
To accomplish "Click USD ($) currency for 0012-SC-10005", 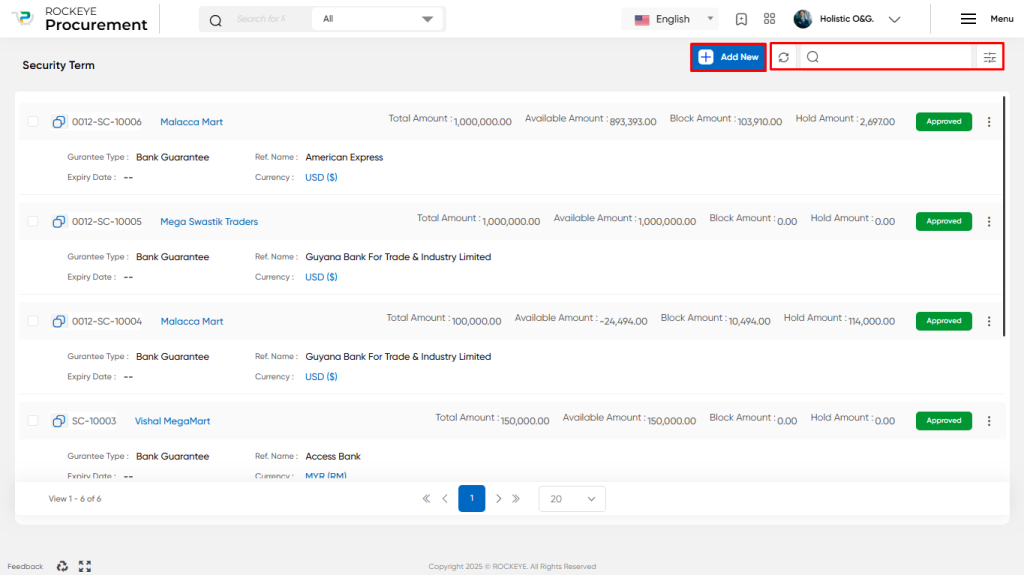I will point(321,277).
